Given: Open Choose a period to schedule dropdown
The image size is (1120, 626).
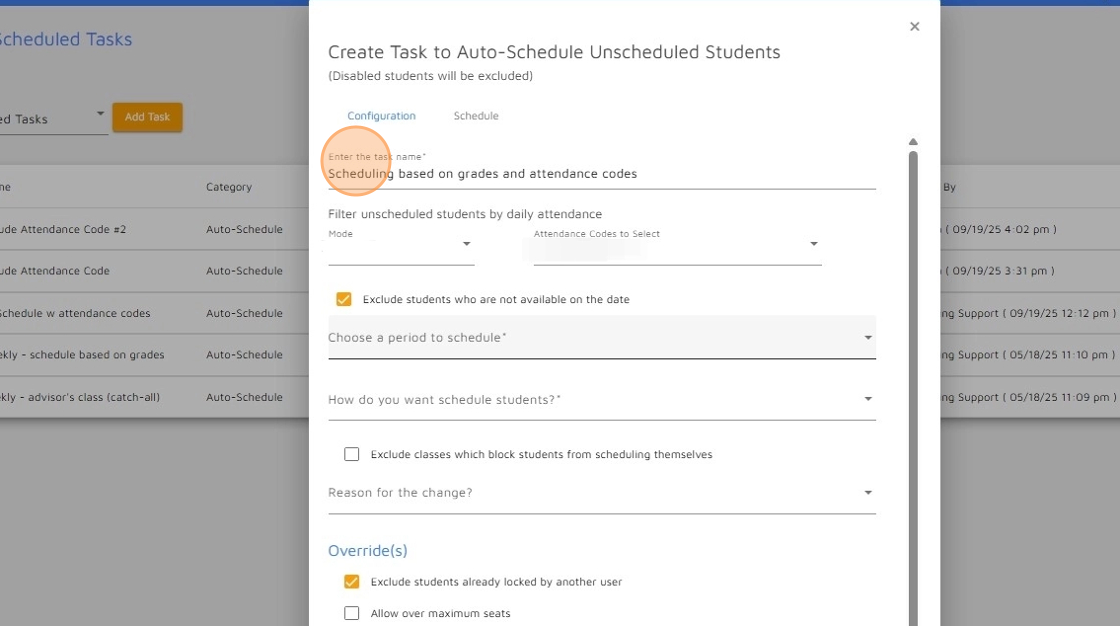Looking at the screenshot, I should [x=601, y=337].
